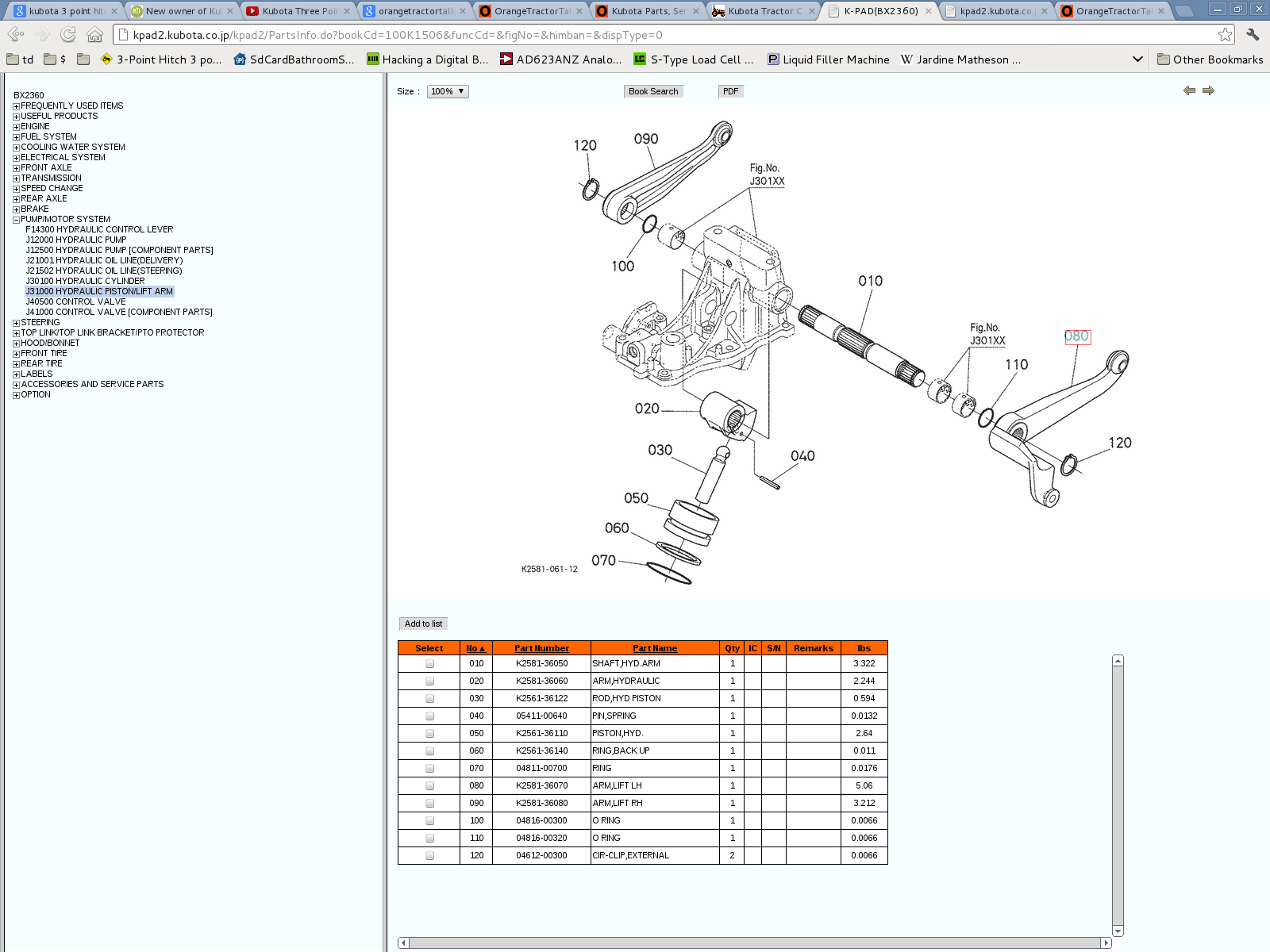1270x952 pixels.
Task: Click the Book Search button
Action: click(x=653, y=91)
